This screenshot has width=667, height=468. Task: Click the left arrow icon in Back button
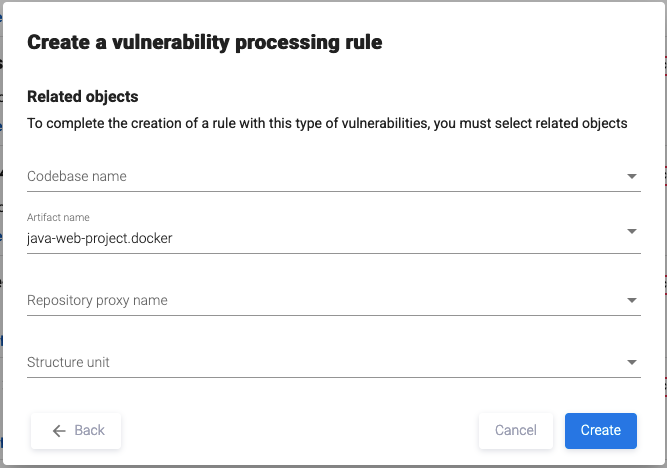pyautogui.click(x=59, y=430)
